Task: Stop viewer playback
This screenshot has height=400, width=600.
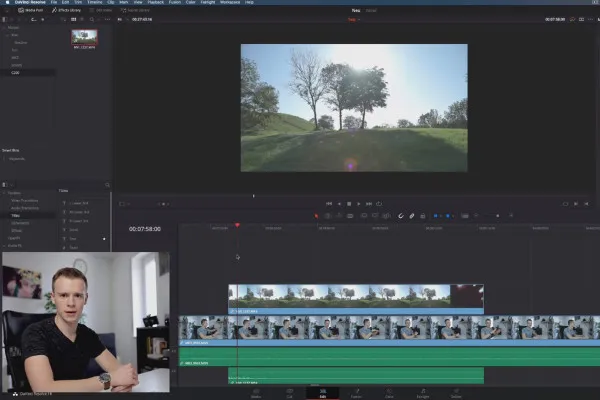Action: pos(349,204)
